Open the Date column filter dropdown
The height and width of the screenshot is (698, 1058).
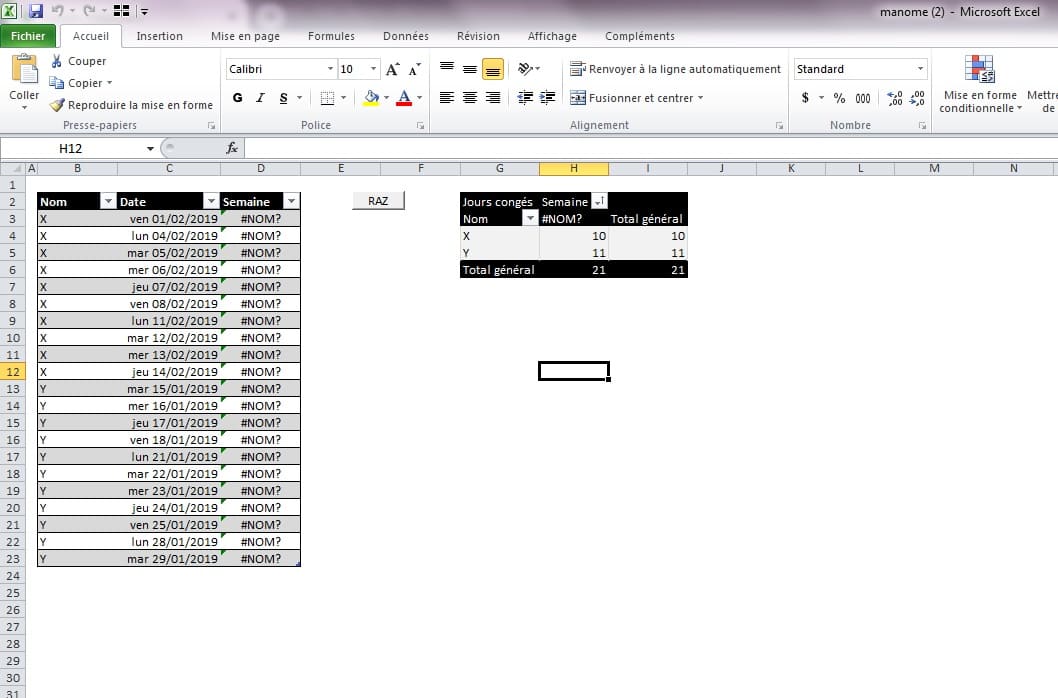(x=211, y=201)
